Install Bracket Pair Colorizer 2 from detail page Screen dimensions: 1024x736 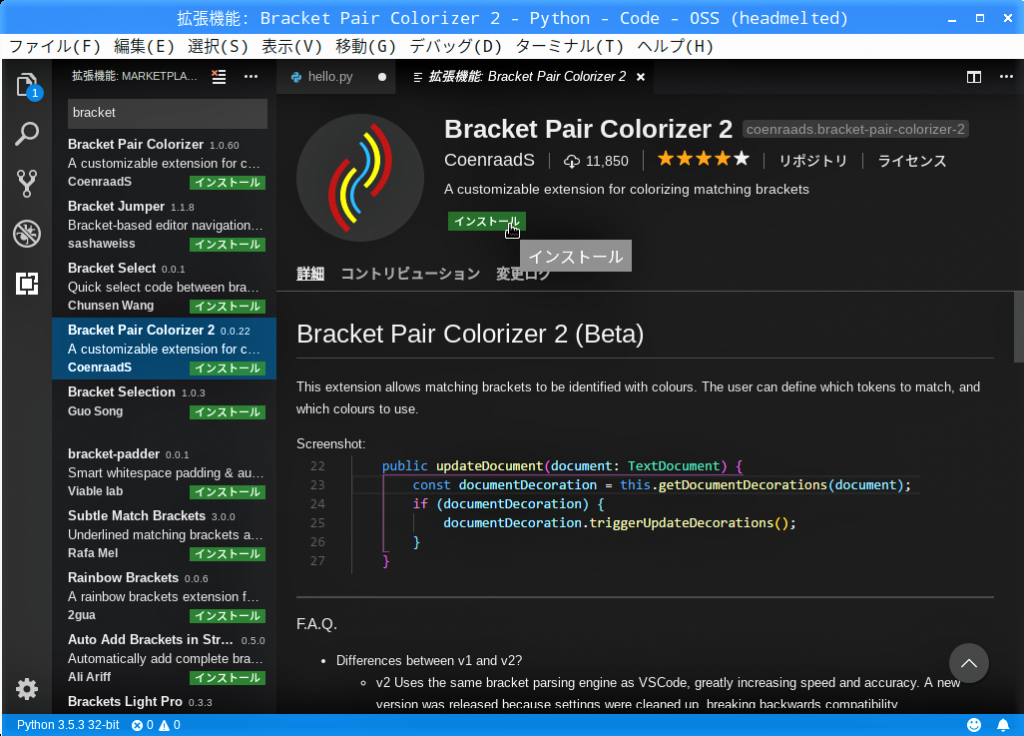pyautogui.click(x=487, y=221)
